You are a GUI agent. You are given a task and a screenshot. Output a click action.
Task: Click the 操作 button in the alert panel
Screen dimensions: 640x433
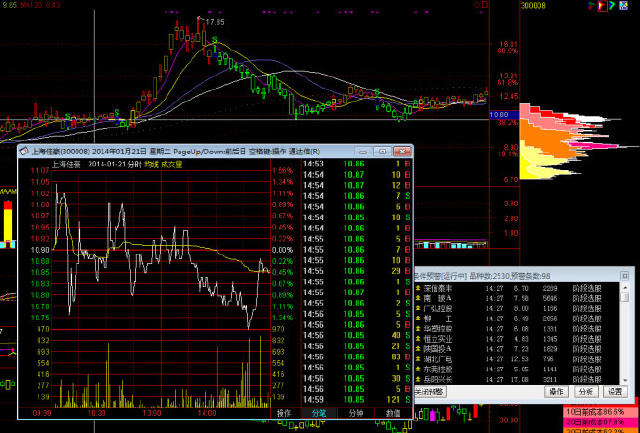556,392
